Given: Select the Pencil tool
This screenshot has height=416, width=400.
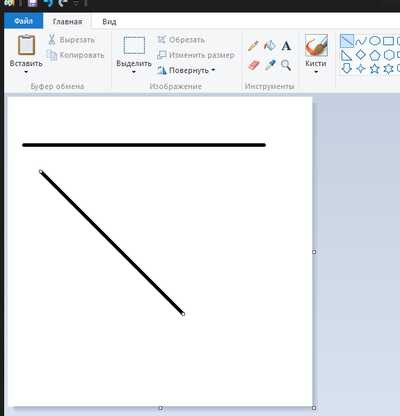Looking at the screenshot, I should pos(253,46).
